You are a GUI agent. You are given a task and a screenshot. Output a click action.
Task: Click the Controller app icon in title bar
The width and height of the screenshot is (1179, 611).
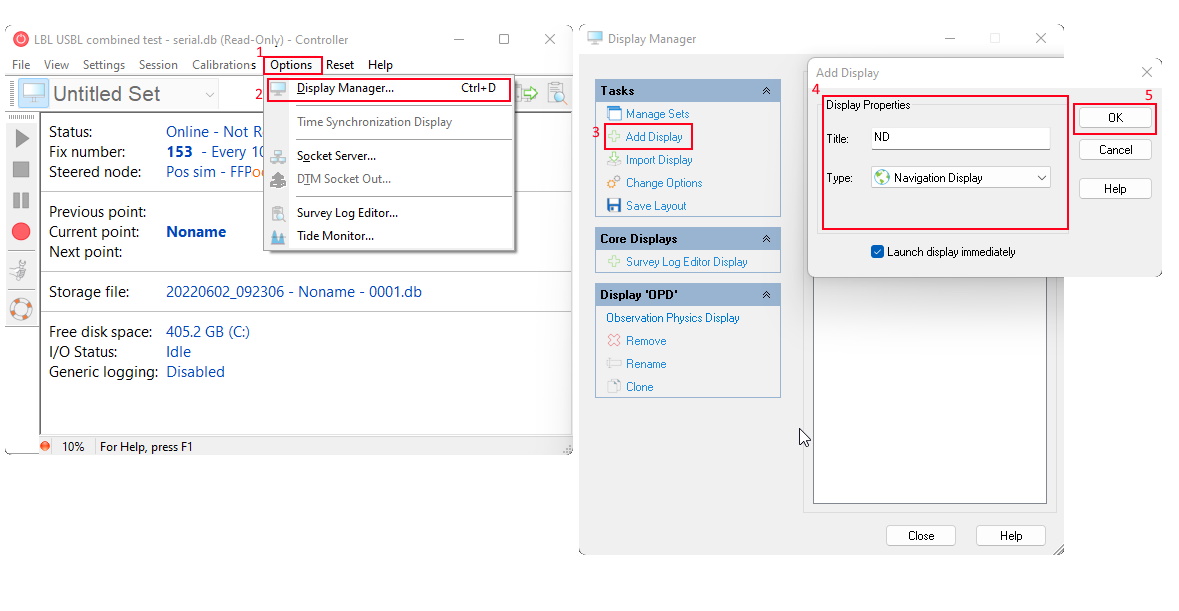(x=21, y=39)
